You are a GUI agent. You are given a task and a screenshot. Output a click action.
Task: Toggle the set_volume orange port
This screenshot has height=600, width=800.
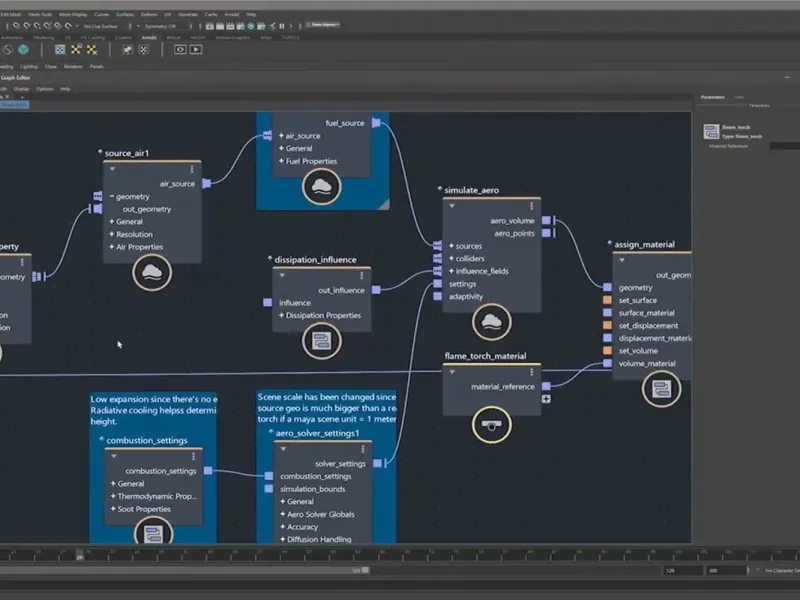pyautogui.click(x=607, y=351)
